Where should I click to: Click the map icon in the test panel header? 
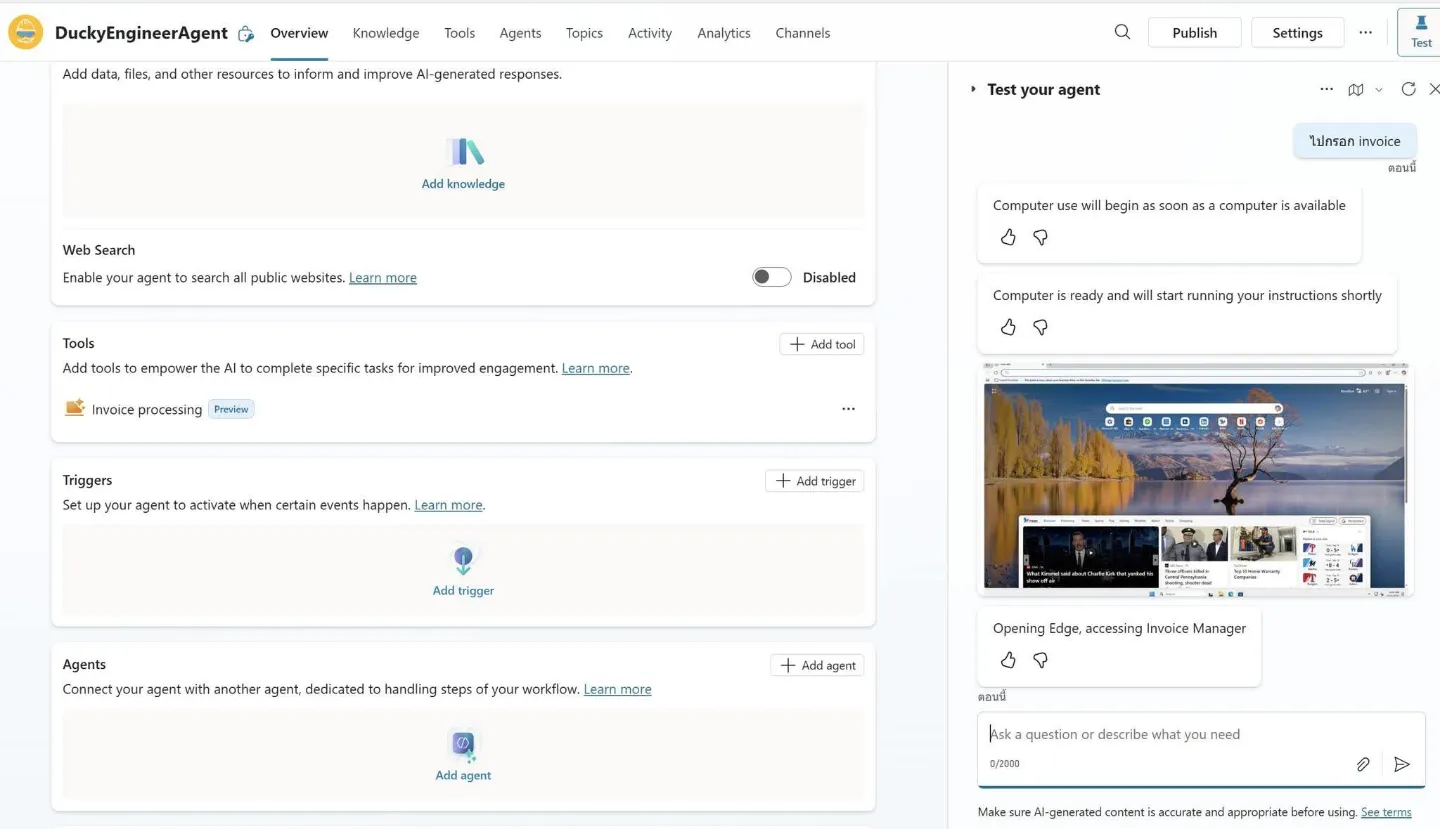pyautogui.click(x=1356, y=89)
